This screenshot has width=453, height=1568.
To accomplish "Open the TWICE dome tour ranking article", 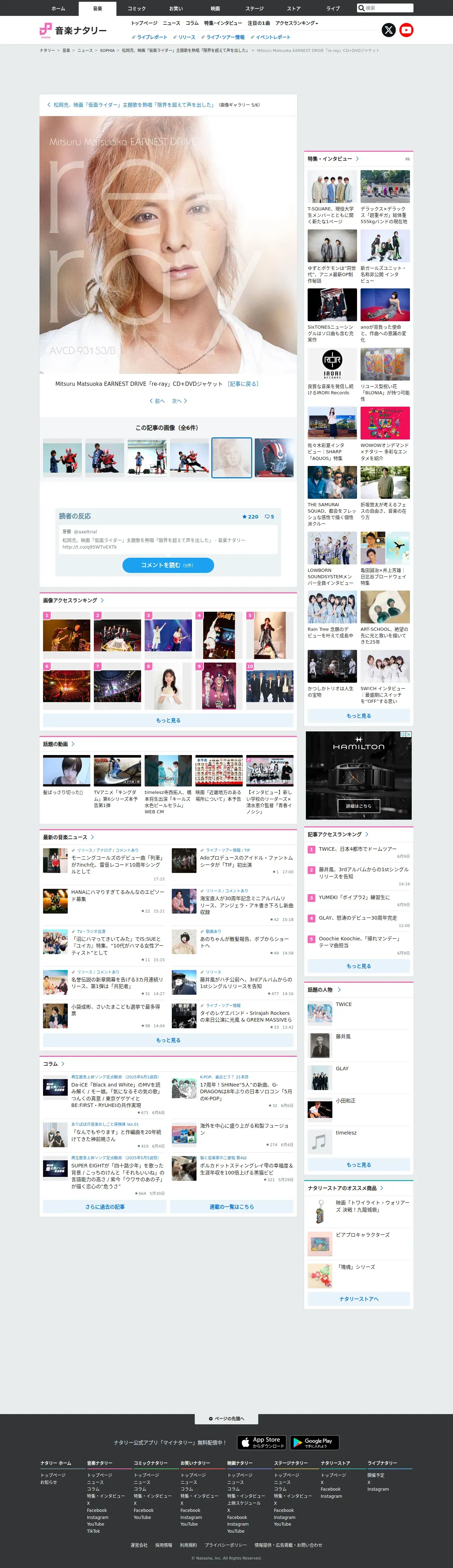I will [x=357, y=849].
